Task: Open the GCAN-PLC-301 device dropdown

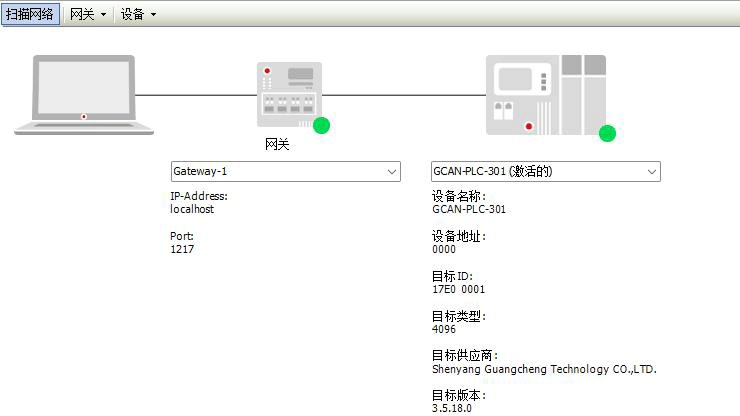Action: tap(651, 171)
